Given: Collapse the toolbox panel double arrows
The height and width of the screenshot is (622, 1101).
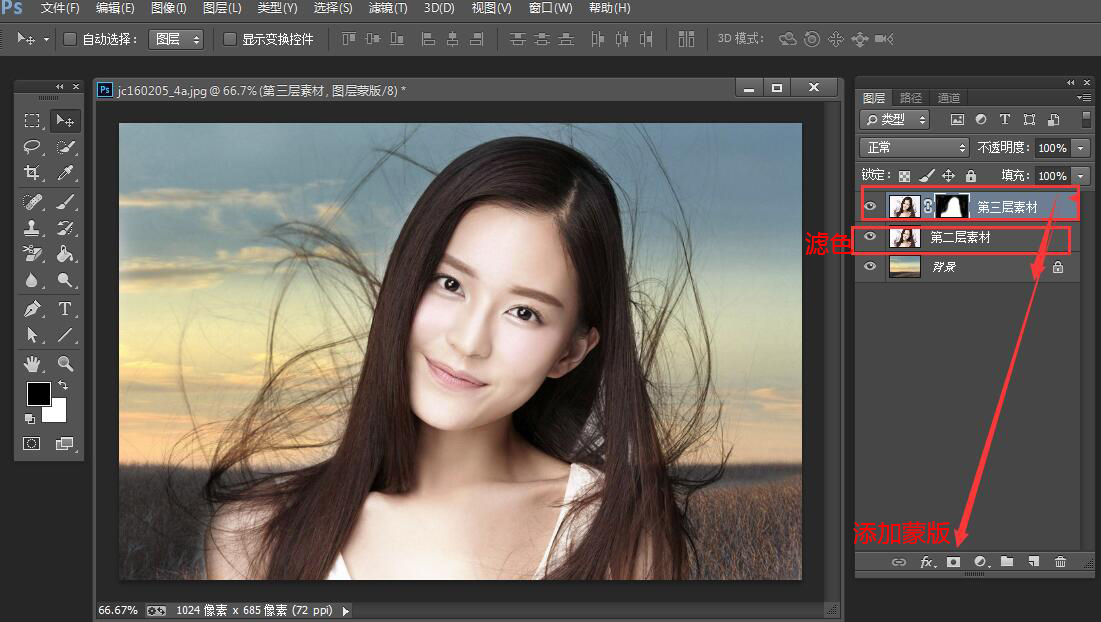Looking at the screenshot, I should [x=60, y=86].
